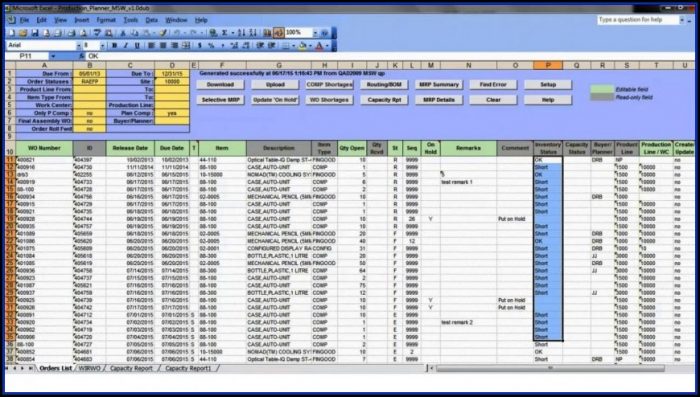
Task: Click the Open file folder icon
Action: point(23,33)
